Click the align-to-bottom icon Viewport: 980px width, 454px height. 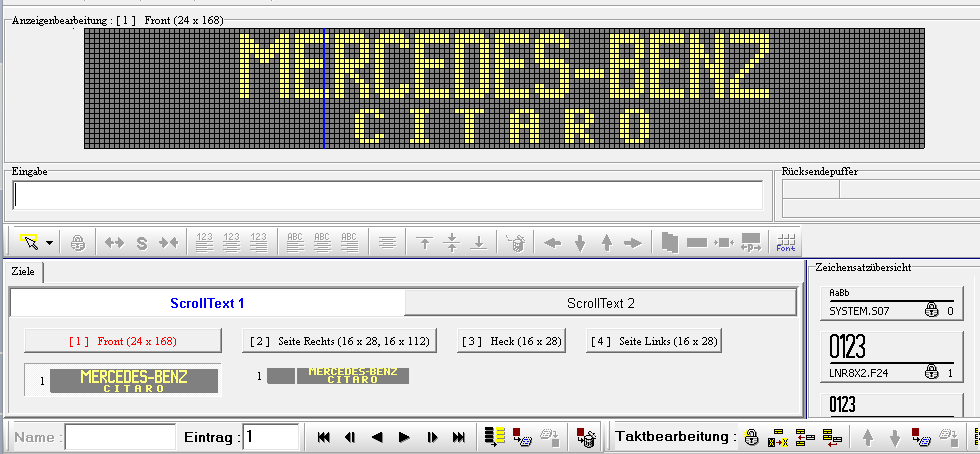479,243
